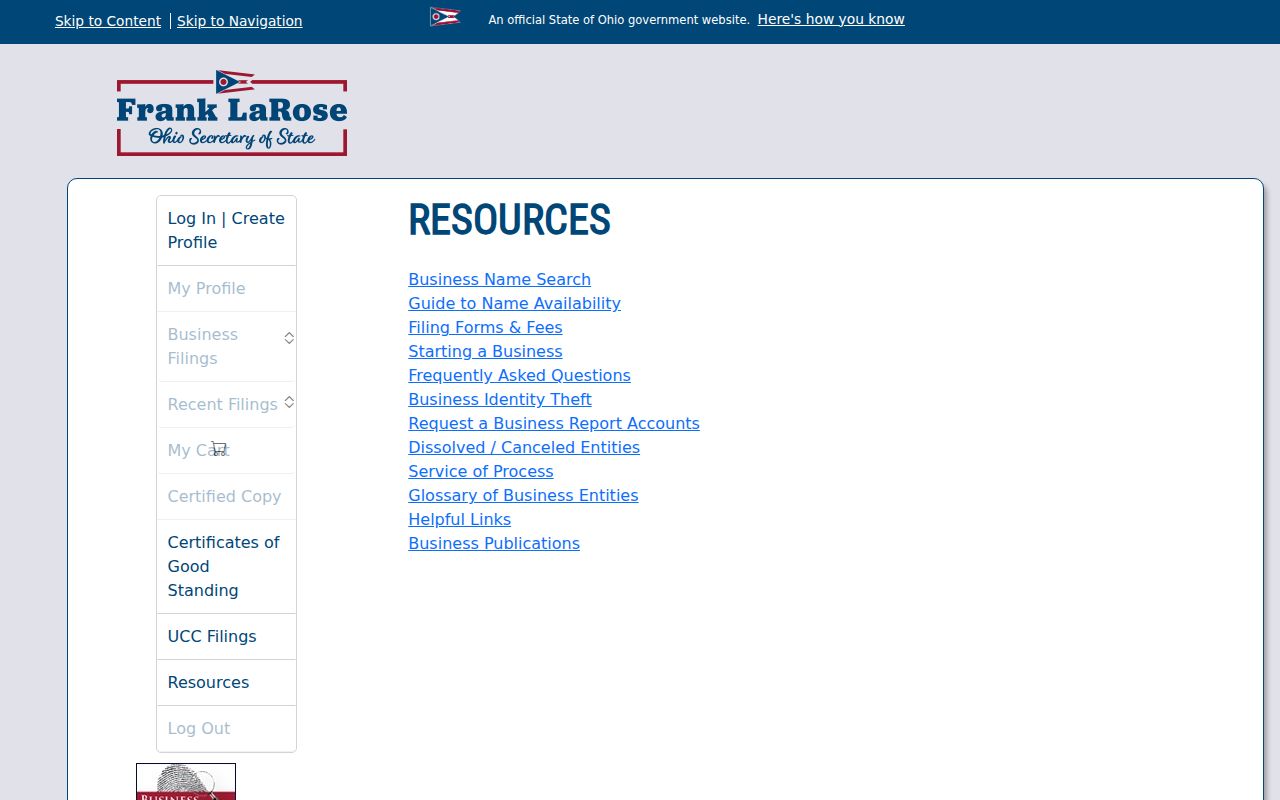Expand the Recent Filings menu arrow

[289, 402]
